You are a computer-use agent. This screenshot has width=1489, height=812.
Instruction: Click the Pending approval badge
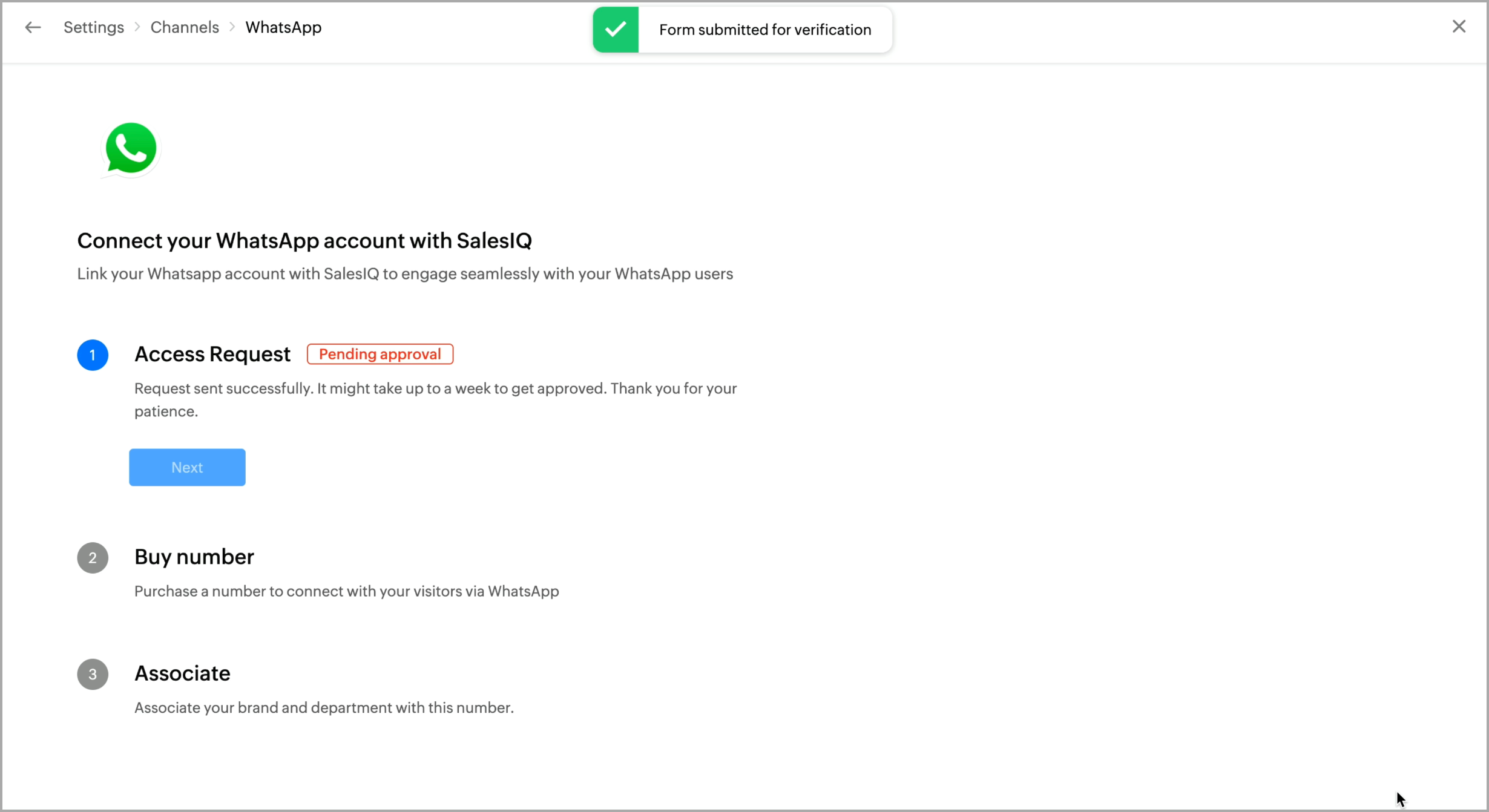pos(380,354)
